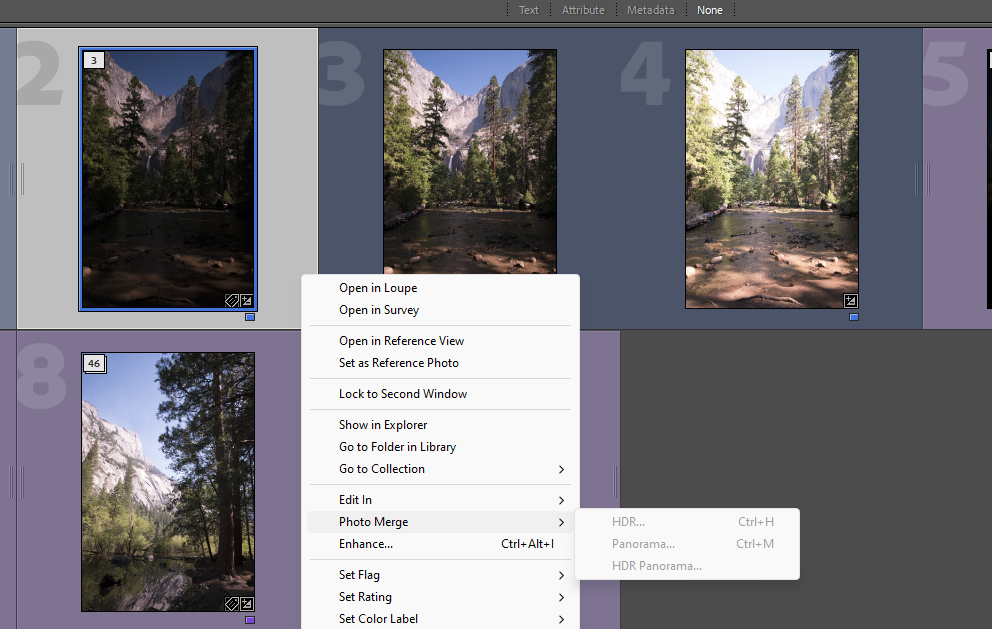Image resolution: width=992 pixels, height=629 pixels.
Task: Click the develop adjustments badge on photo 4
Action: tap(850, 301)
